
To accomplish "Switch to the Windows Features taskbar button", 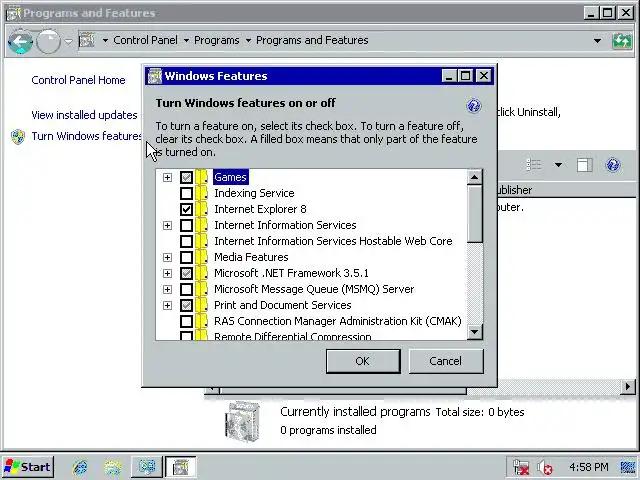I will [x=180, y=467].
